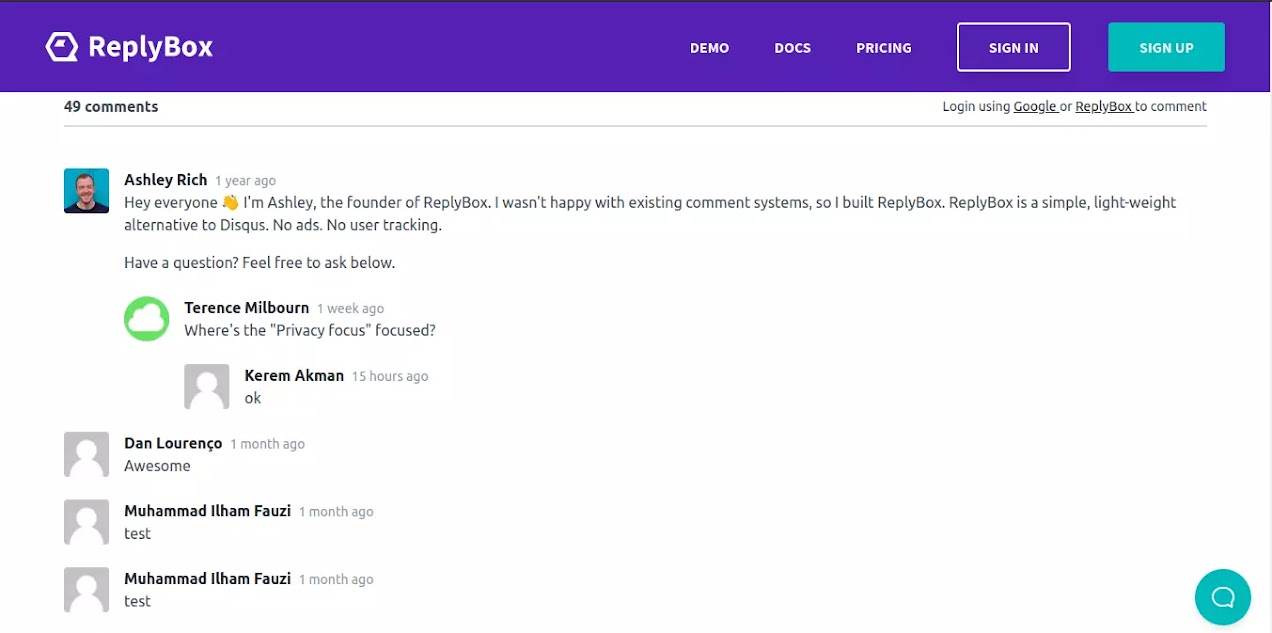
Task: Click Terence Milbourn's green cloud avatar
Action: pos(147,319)
